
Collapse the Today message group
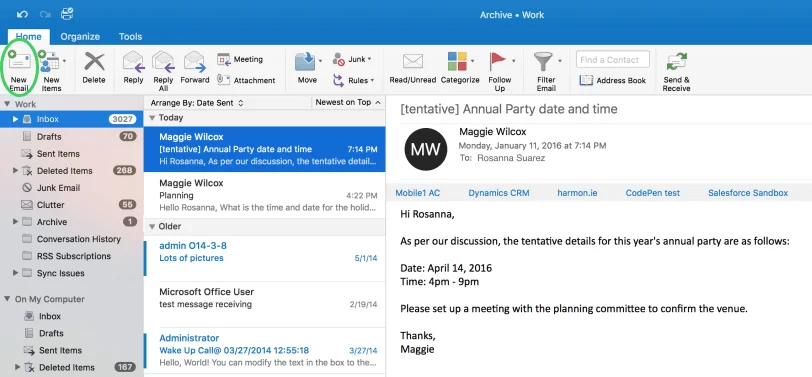(152, 118)
